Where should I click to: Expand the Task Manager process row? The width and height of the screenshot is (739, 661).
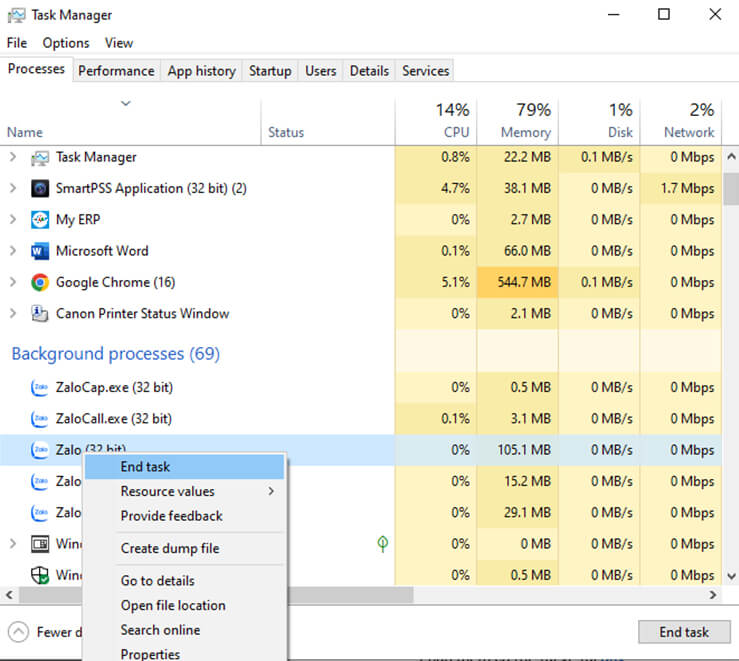(13, 157)
